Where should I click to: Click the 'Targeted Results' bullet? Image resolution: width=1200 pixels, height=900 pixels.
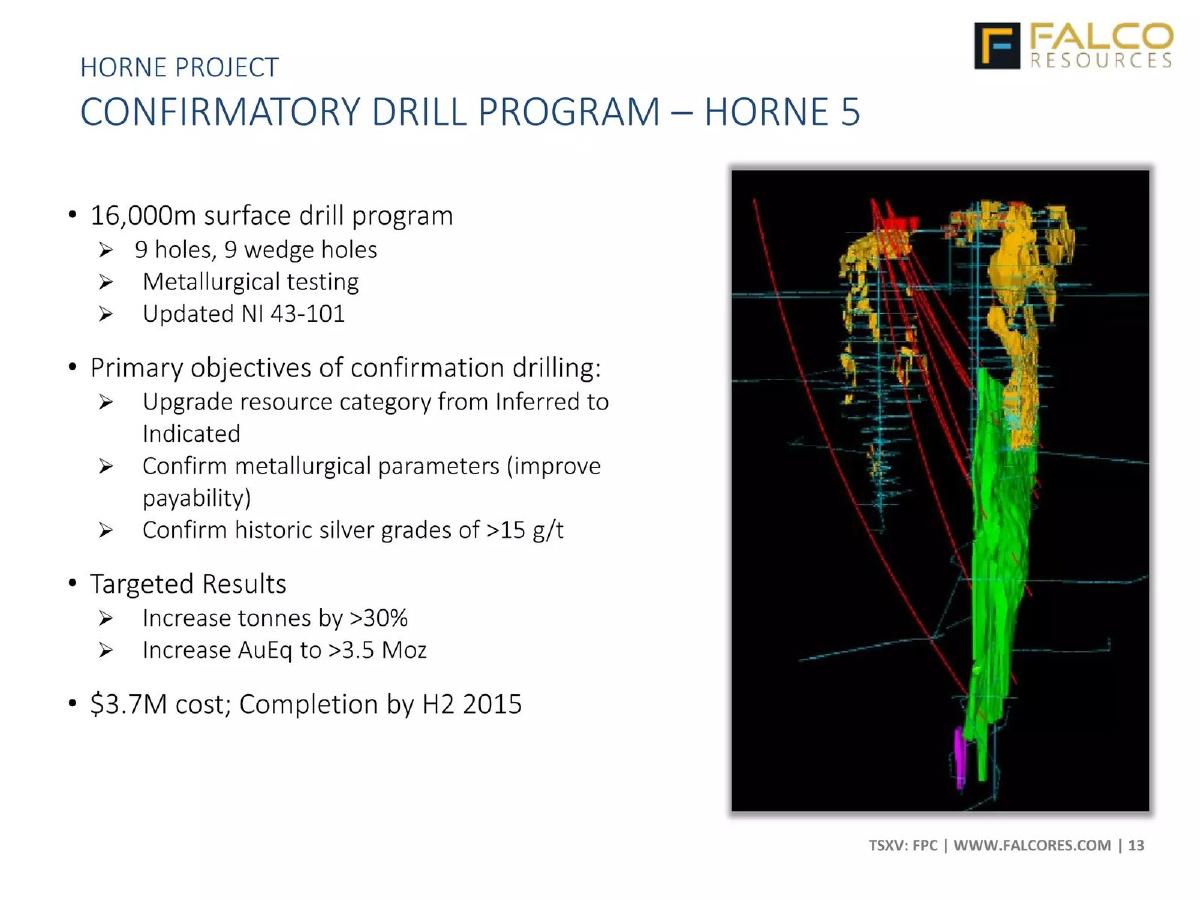[x=188, y=583]
